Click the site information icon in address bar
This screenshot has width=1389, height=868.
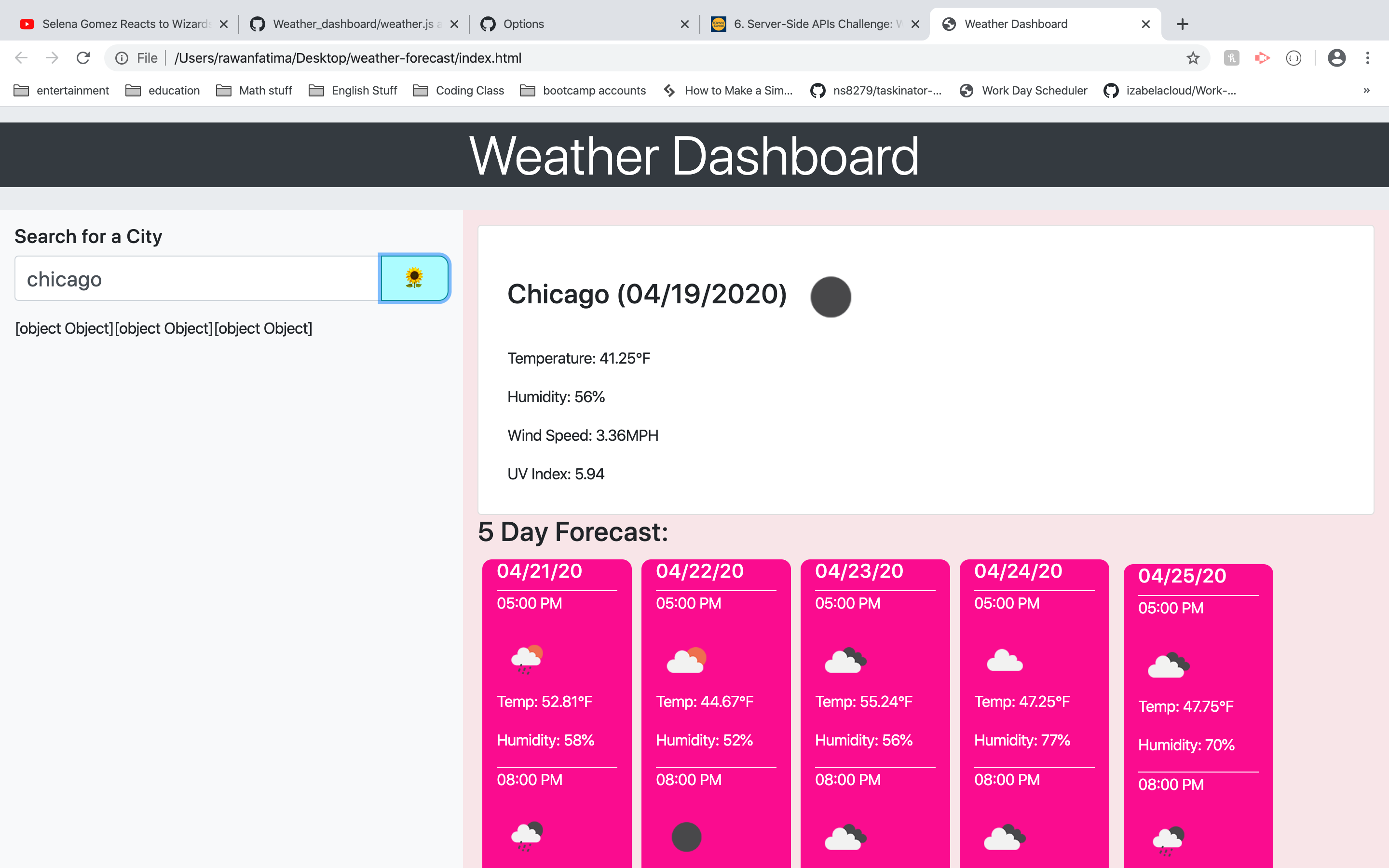coord(122,57)
